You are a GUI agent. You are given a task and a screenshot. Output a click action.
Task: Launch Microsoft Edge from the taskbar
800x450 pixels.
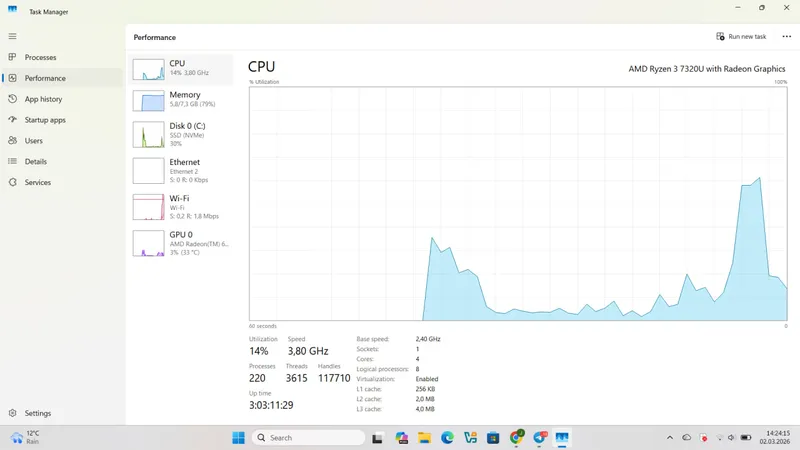click(x=447, y=438)
